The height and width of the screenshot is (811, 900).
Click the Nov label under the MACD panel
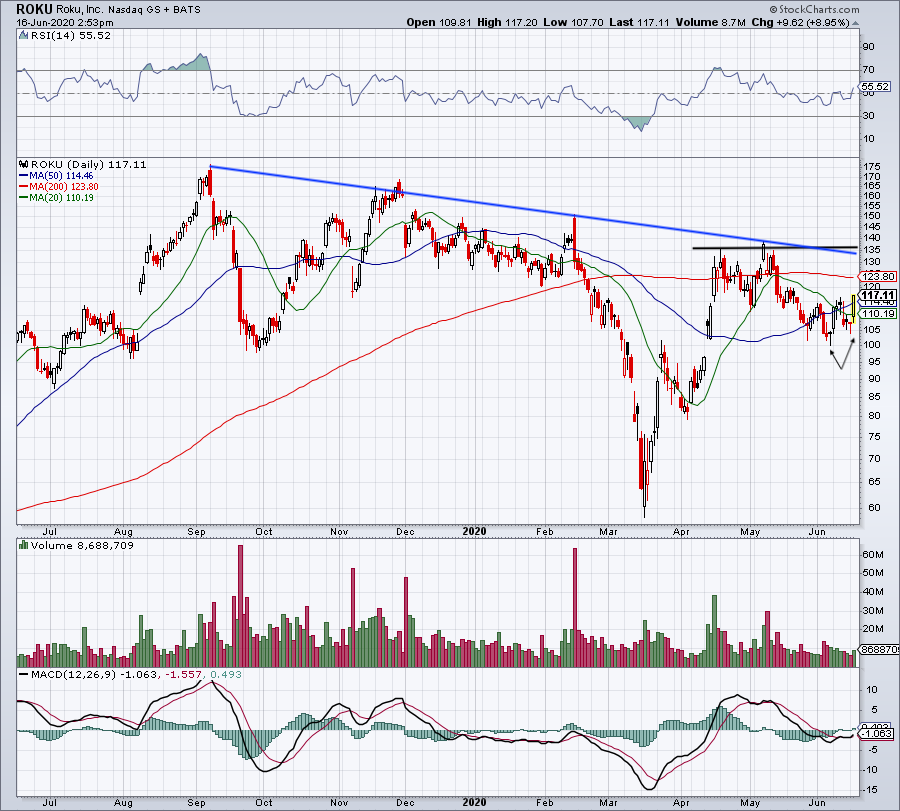(x=339, y=803)
